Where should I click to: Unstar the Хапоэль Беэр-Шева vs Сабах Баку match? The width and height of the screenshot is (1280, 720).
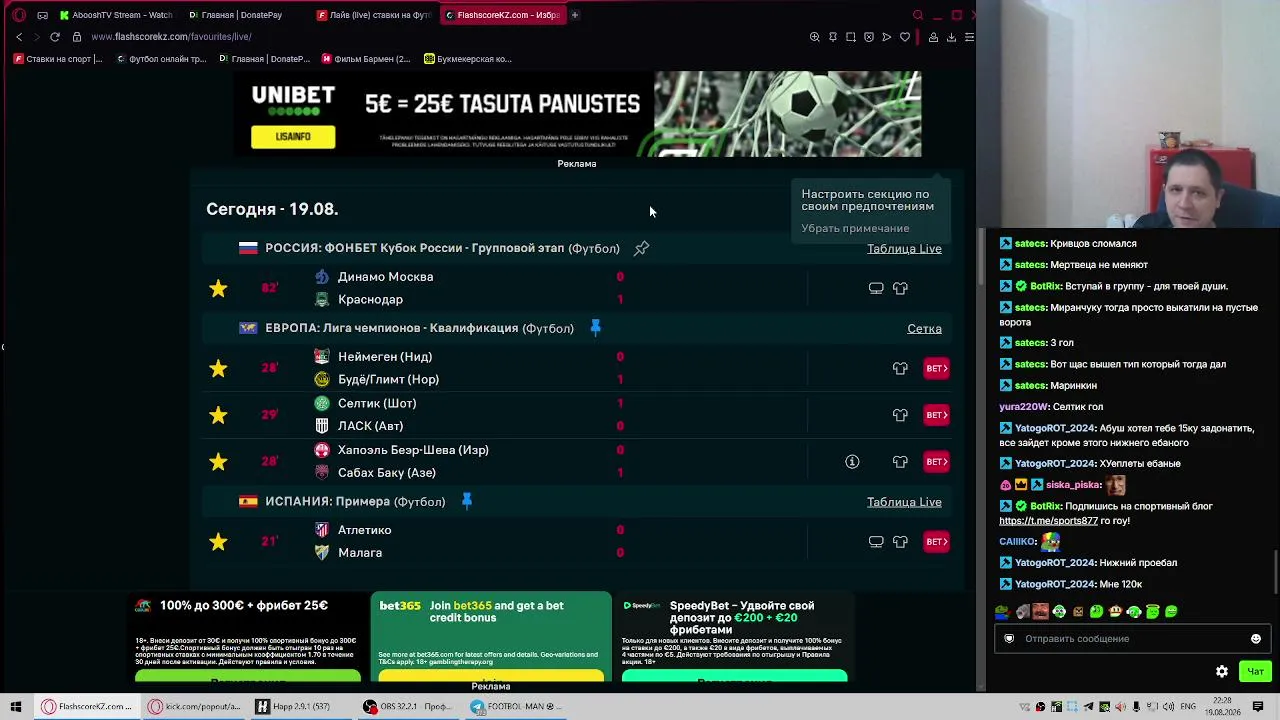pos(218,461)
